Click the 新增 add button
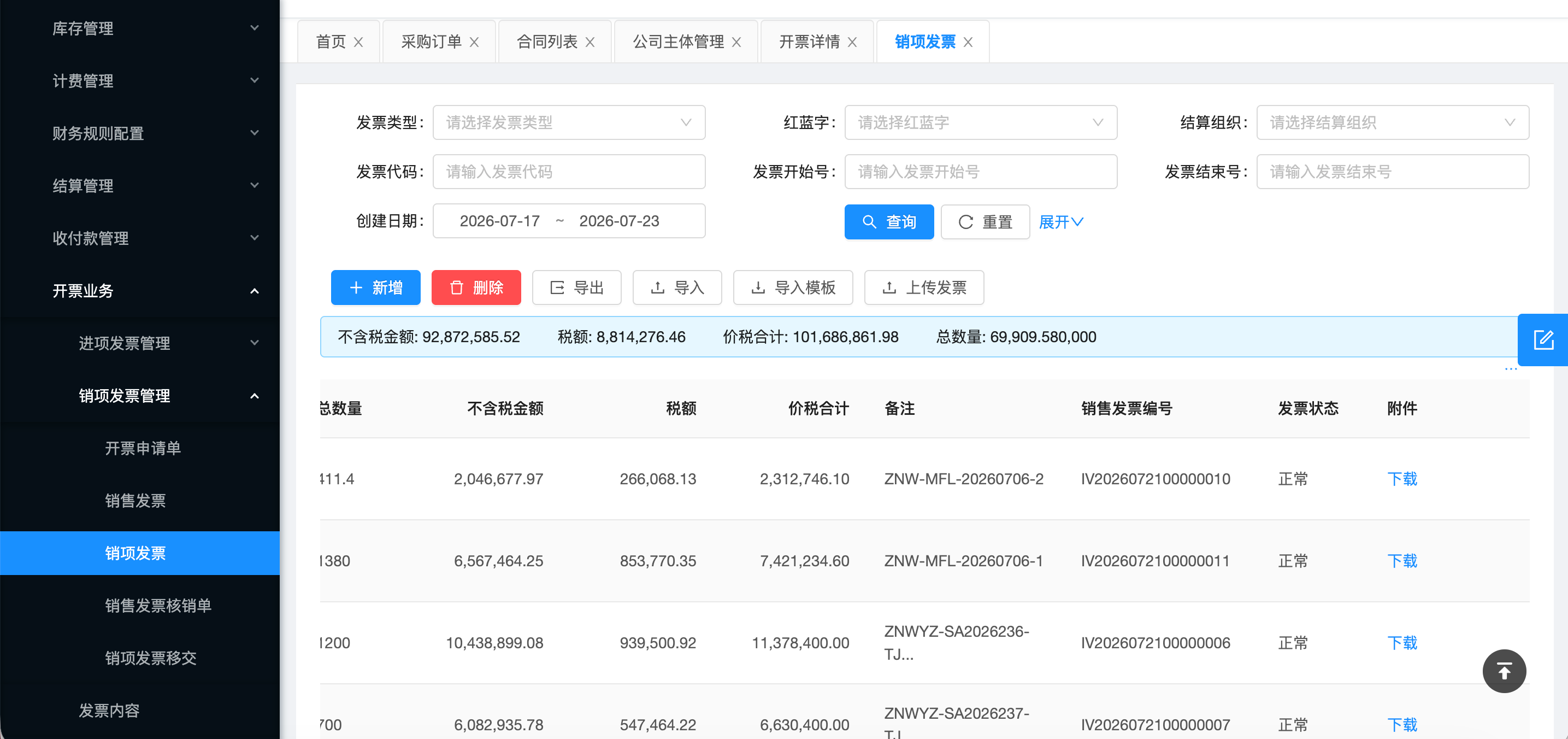This screenshot has height=739, width=1568. click(x=375, y=288)
